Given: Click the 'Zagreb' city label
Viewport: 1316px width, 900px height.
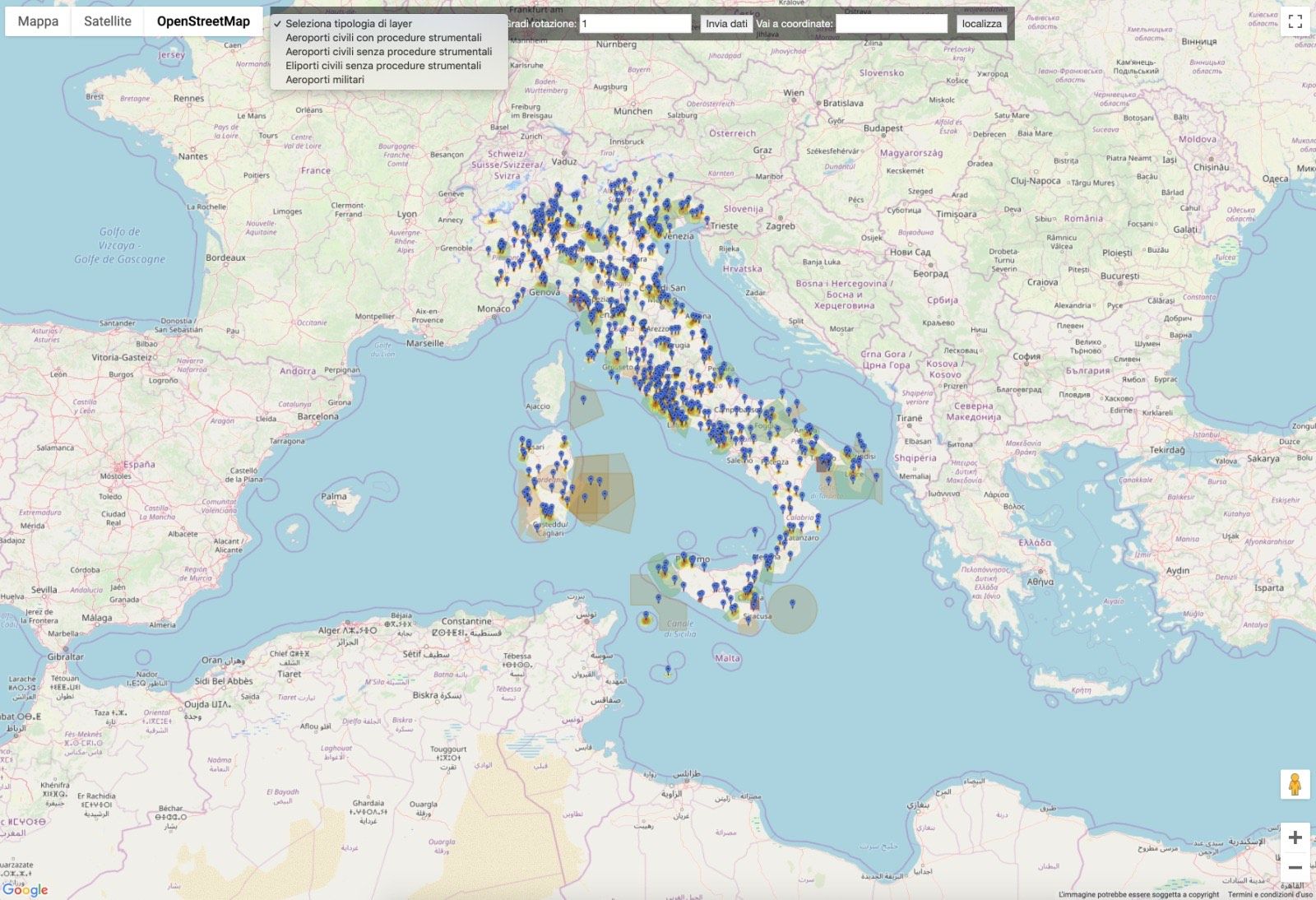Looking at the screenshot, I should click(x=781, y=226).
